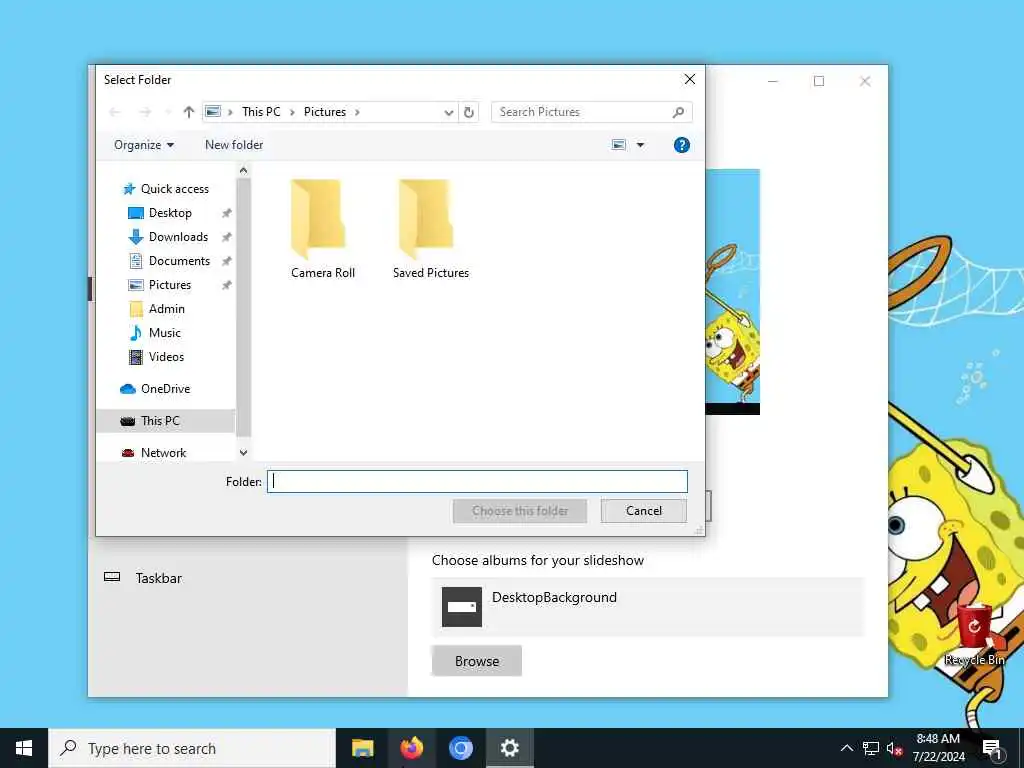
Task: Open File Explorer from the taskbar
Action: [362, 748]
